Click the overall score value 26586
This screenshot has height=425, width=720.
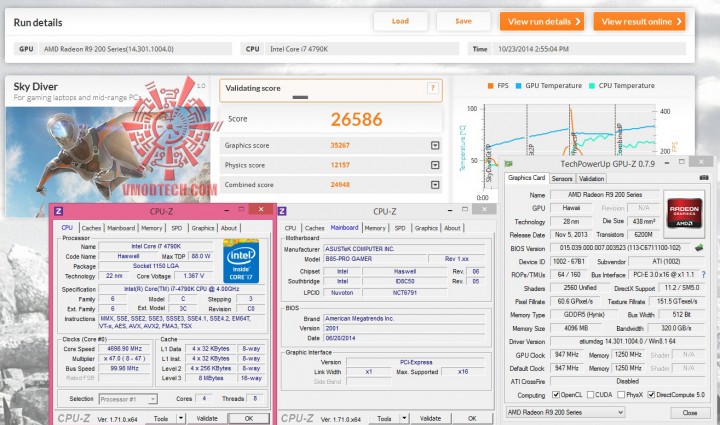coord(356,119)
